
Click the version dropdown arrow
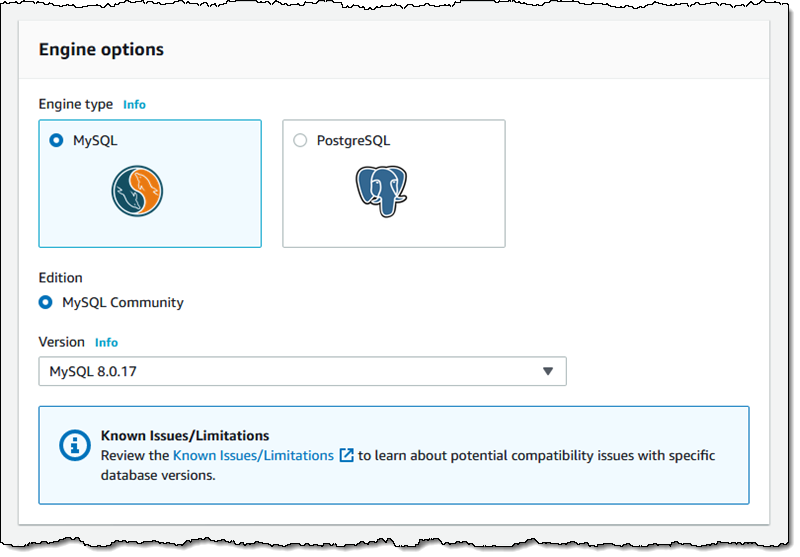(548, 372)
